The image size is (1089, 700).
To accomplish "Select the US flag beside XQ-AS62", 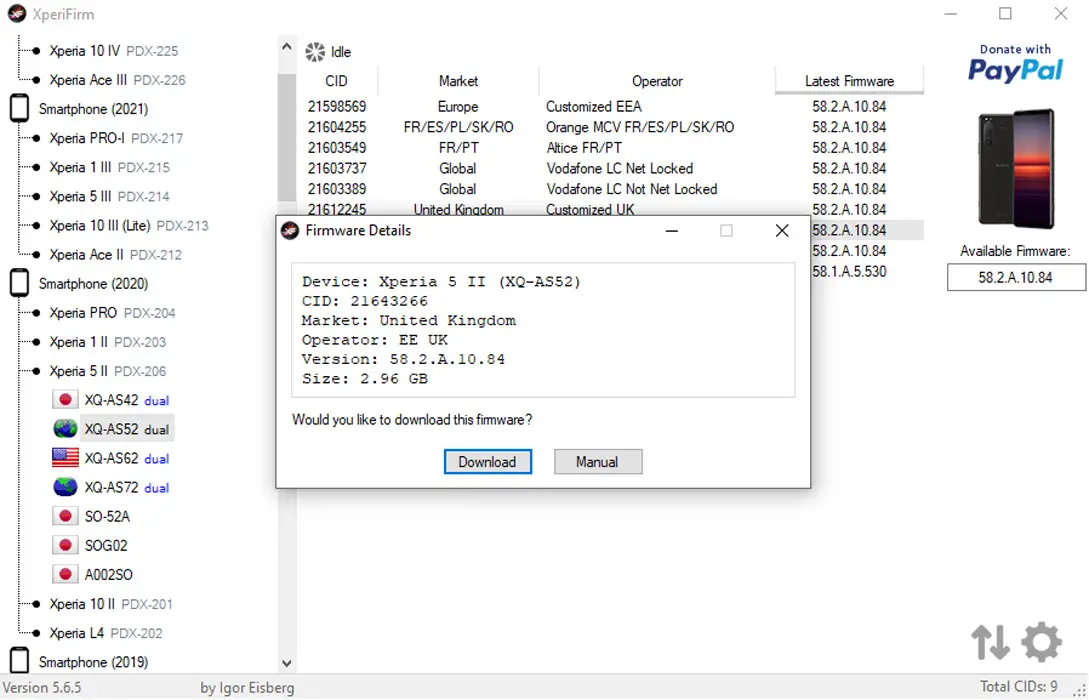I will pos(65,458).
